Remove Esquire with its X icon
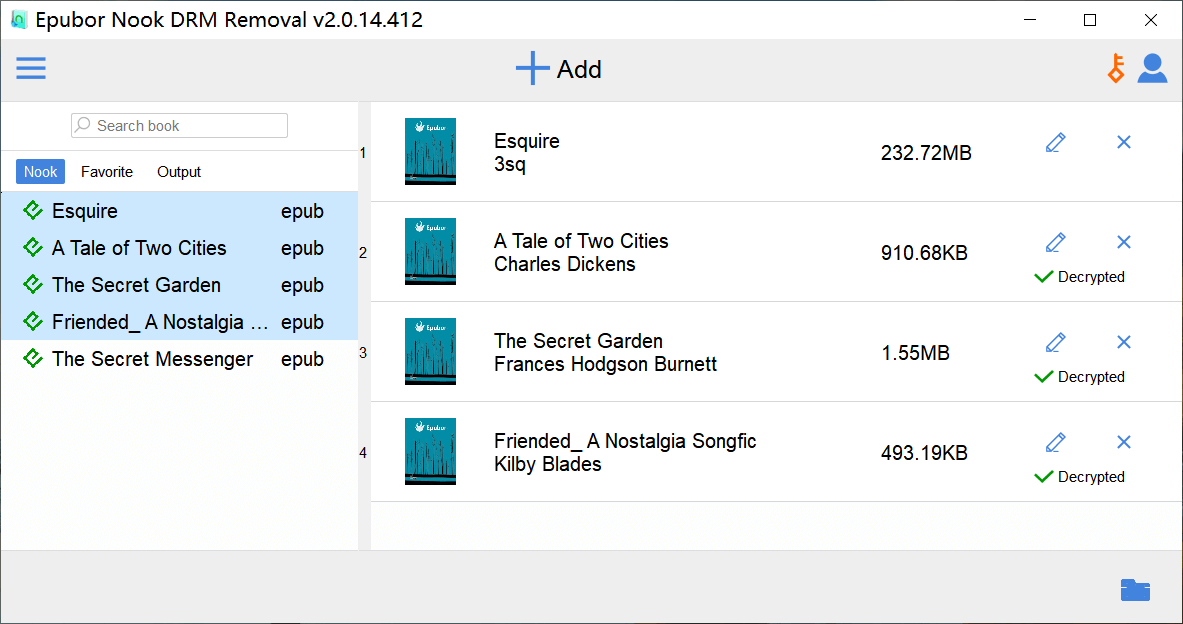1183x624 pixels. [1123, 142]
